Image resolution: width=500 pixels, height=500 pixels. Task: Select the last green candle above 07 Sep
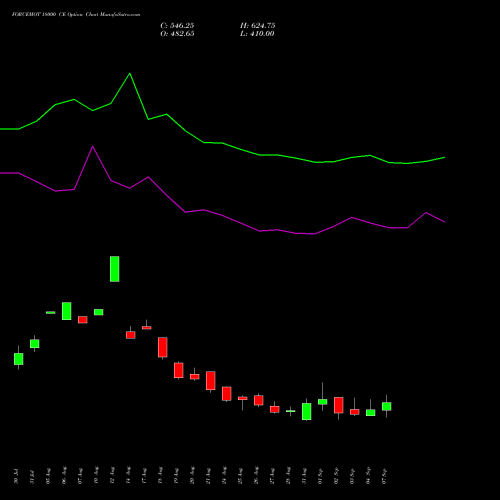387,406
